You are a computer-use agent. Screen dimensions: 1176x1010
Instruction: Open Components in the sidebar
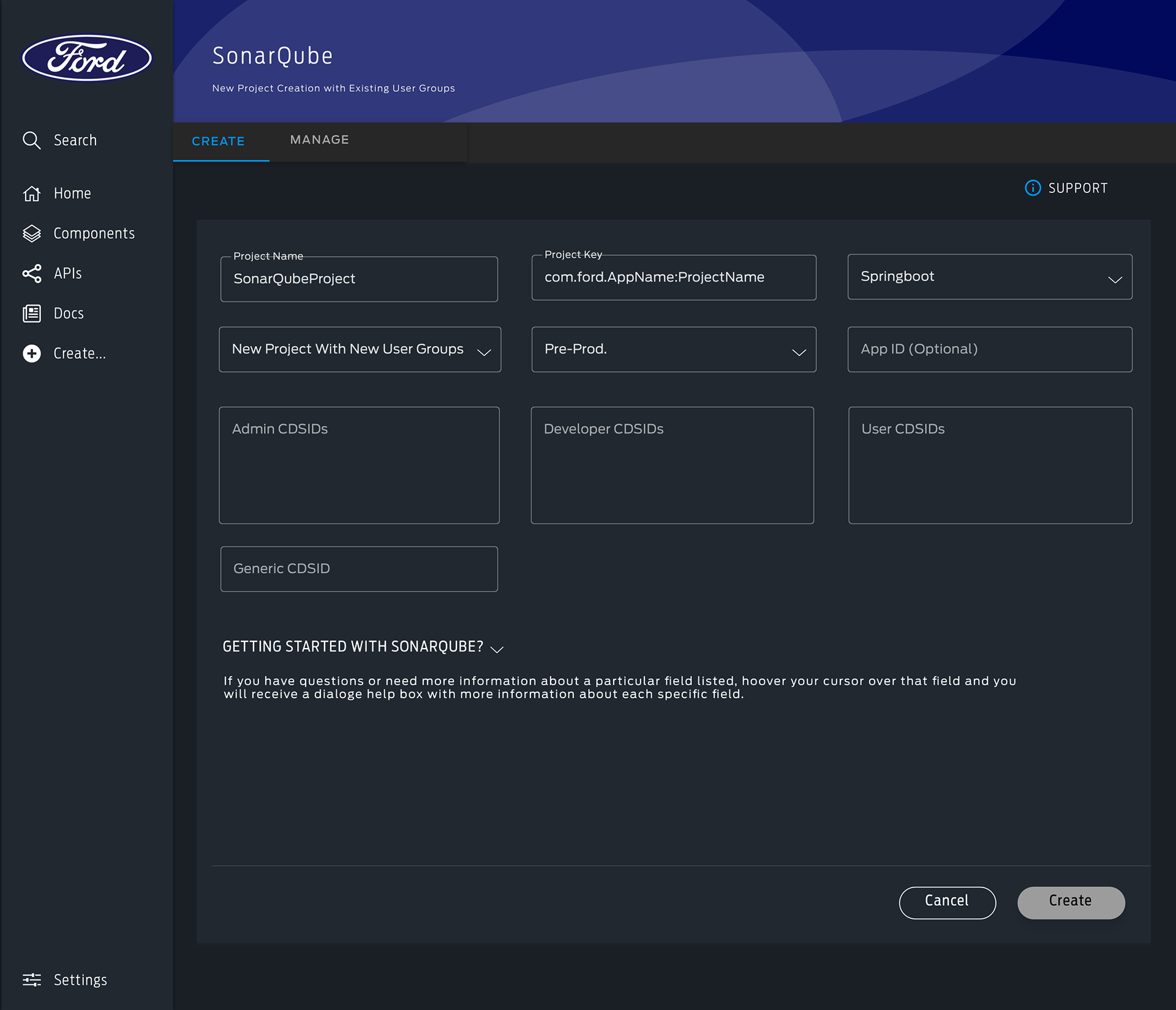78,233
